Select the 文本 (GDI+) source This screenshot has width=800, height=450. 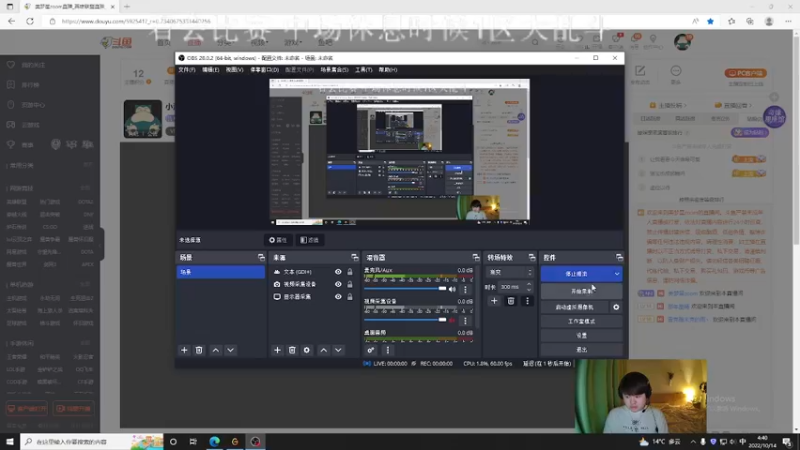tap(297, 272)
